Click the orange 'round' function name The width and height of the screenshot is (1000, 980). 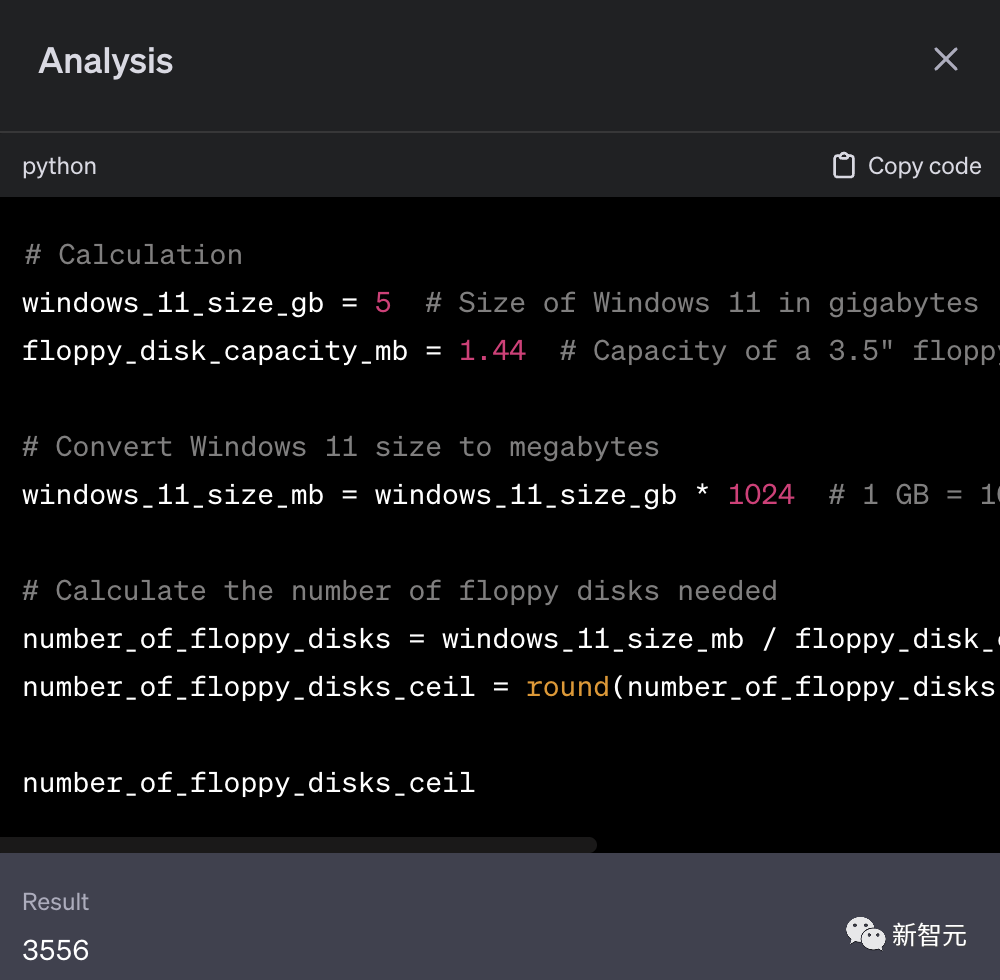coord(568,687)
